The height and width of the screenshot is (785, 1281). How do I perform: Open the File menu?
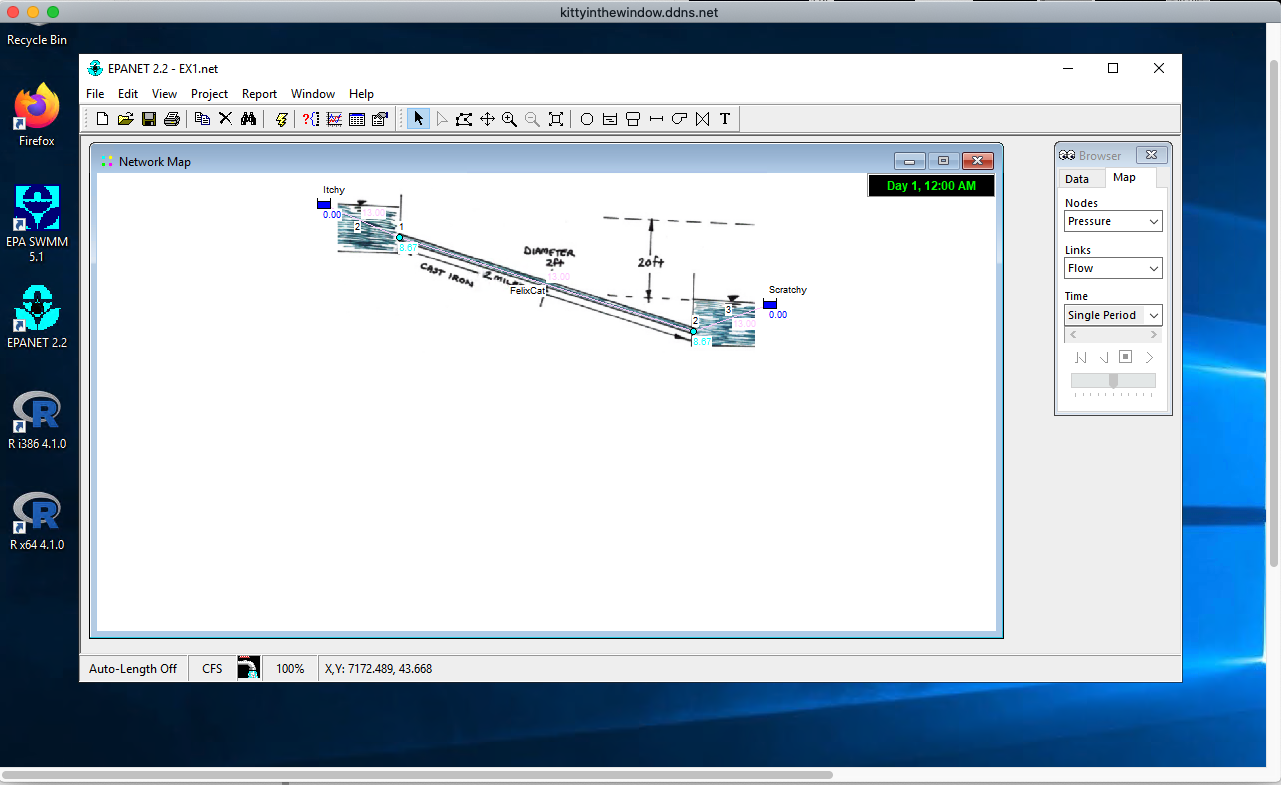coord(95,94)
